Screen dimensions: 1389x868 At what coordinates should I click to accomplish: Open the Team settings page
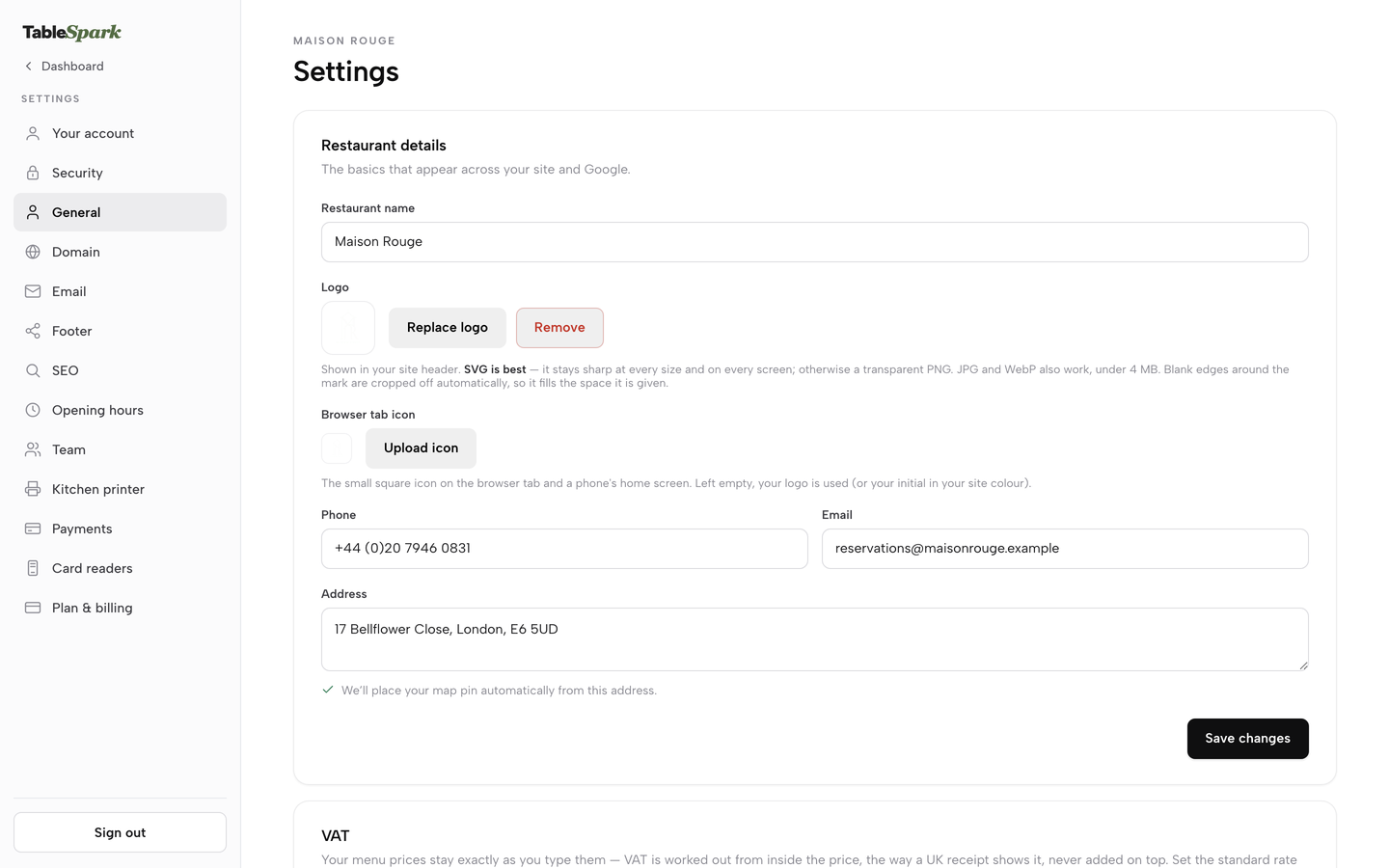pyautogui.click(x=120, y=449)
